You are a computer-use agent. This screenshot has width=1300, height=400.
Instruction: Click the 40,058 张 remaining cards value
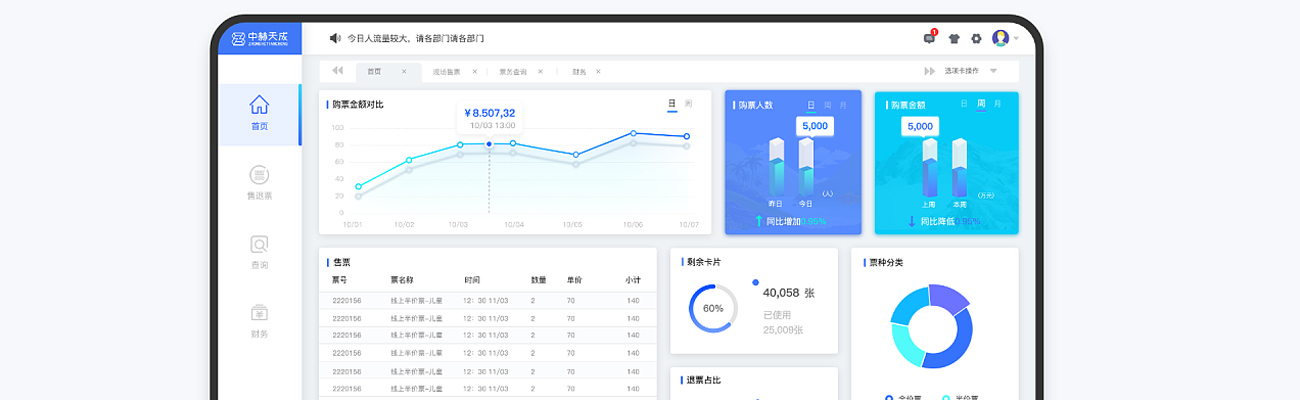pyautogui.click(x=789, y=293)
